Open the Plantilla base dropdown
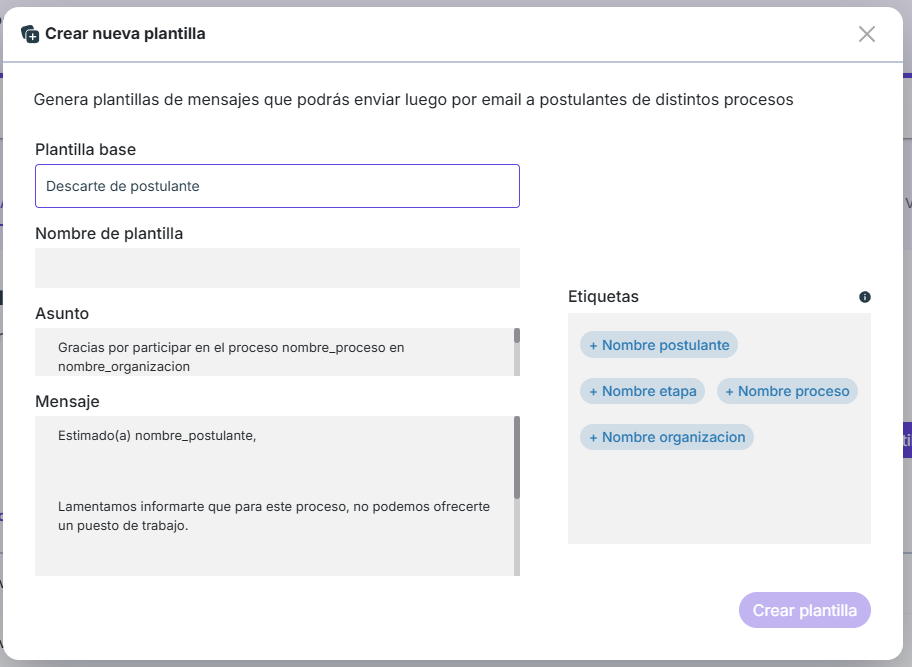The width and height of the screenshot is (912, 667). tap(277, 186)
